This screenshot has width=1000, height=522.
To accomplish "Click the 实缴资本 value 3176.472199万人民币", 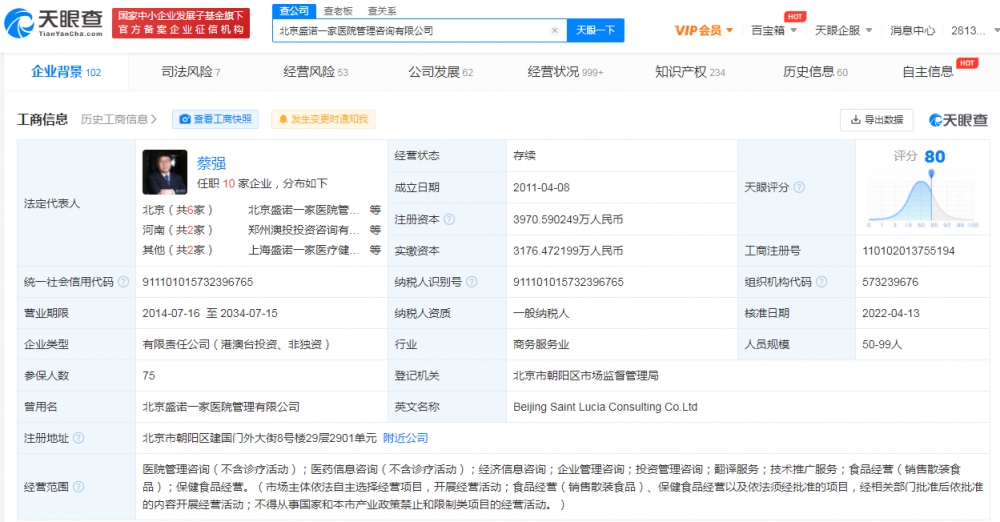I will [568, 251].
